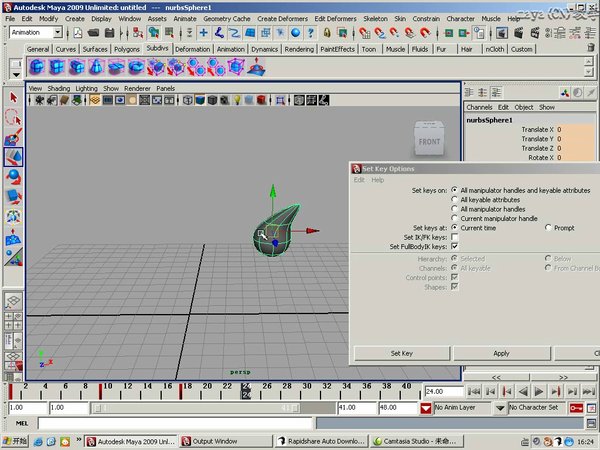This screenshot has height=450, width=600.
Task: Open Edit menu in Set Key Options
Action: [359, 180]
